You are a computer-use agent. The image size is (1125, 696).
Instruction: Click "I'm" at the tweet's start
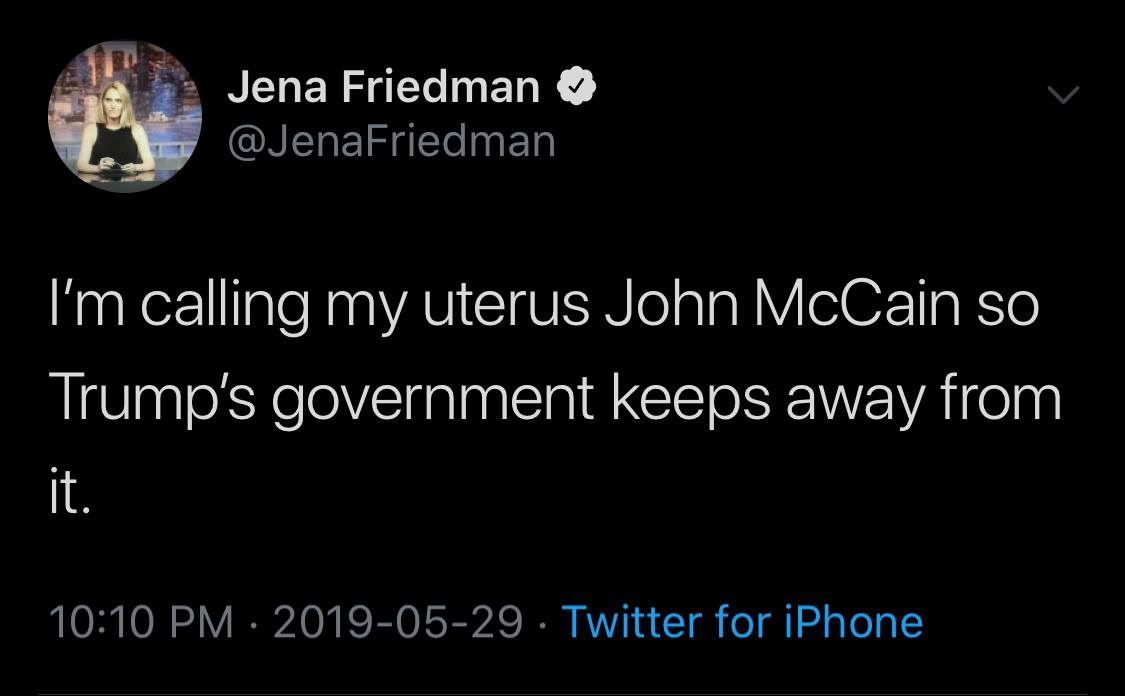82,307
